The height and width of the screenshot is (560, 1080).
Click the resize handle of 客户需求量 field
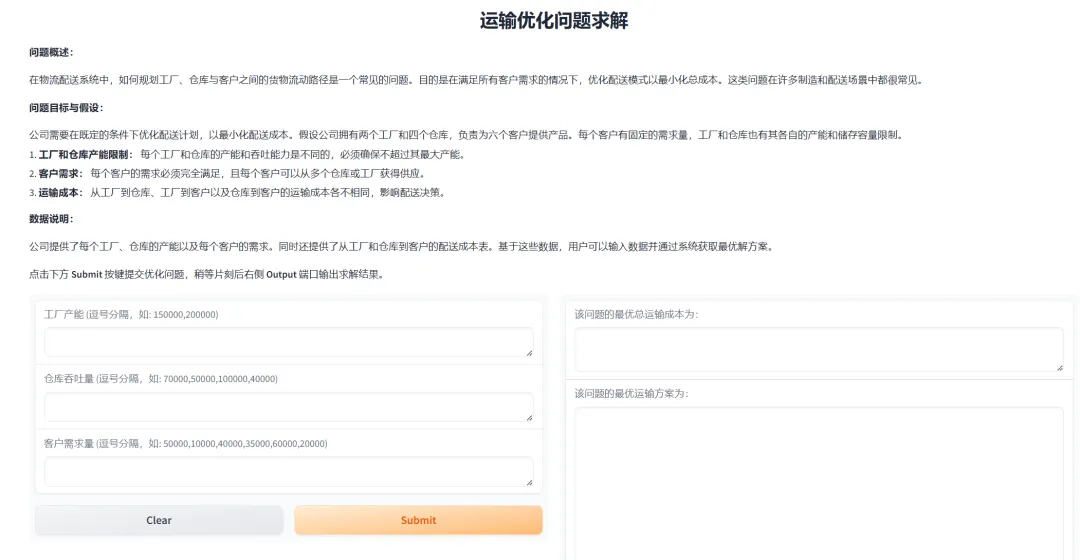pos(529,482)
